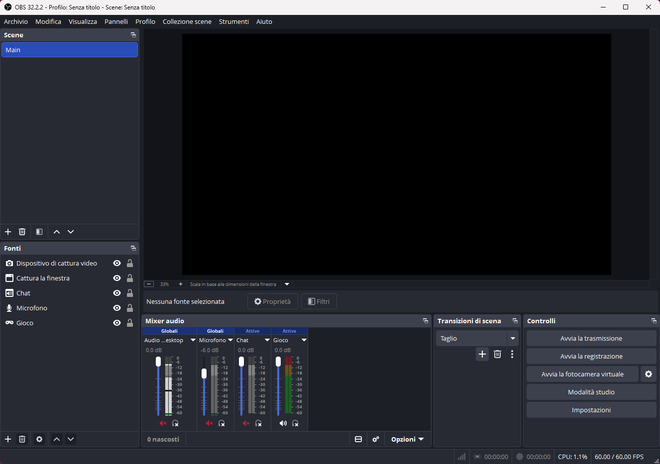
Task: Move source down arrow in Fonti panel
Action: pyautogui.click(x=71, y=439)
